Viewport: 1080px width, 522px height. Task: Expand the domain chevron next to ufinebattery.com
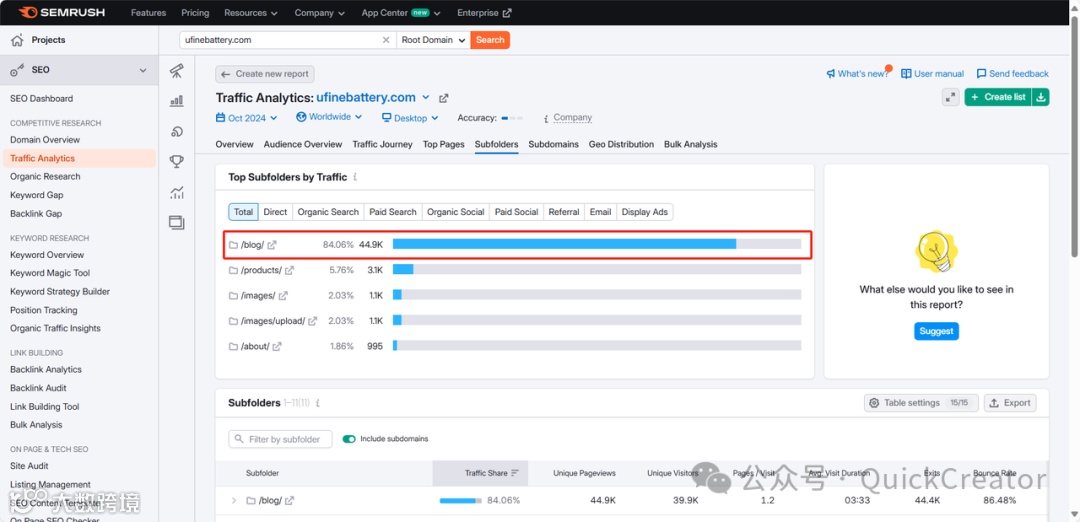pos(426,97)
